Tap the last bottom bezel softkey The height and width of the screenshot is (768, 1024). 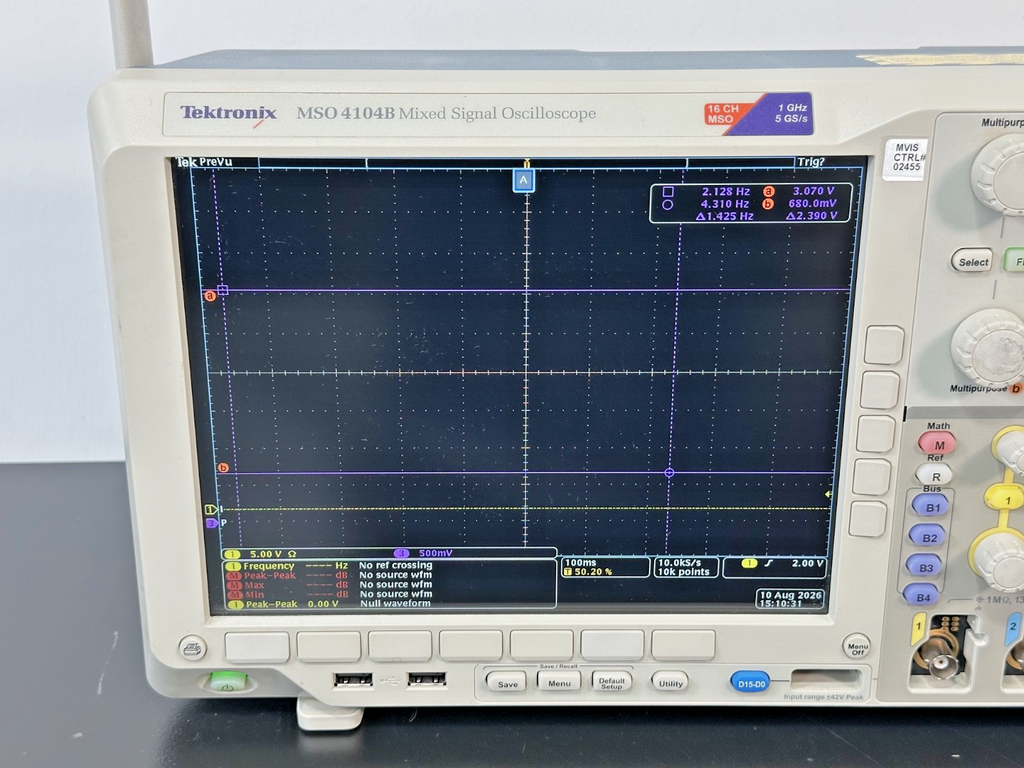pyautogui.click(x=683, y=645)
